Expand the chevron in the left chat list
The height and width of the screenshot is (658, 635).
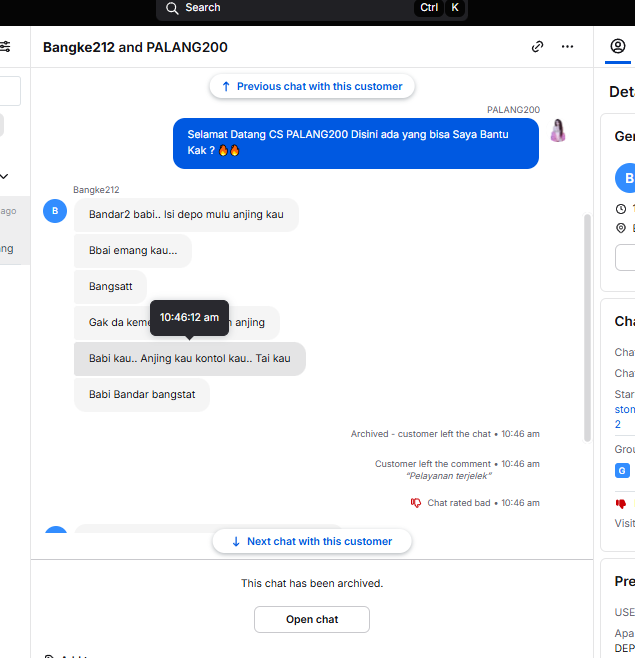(x=4, y=176)
